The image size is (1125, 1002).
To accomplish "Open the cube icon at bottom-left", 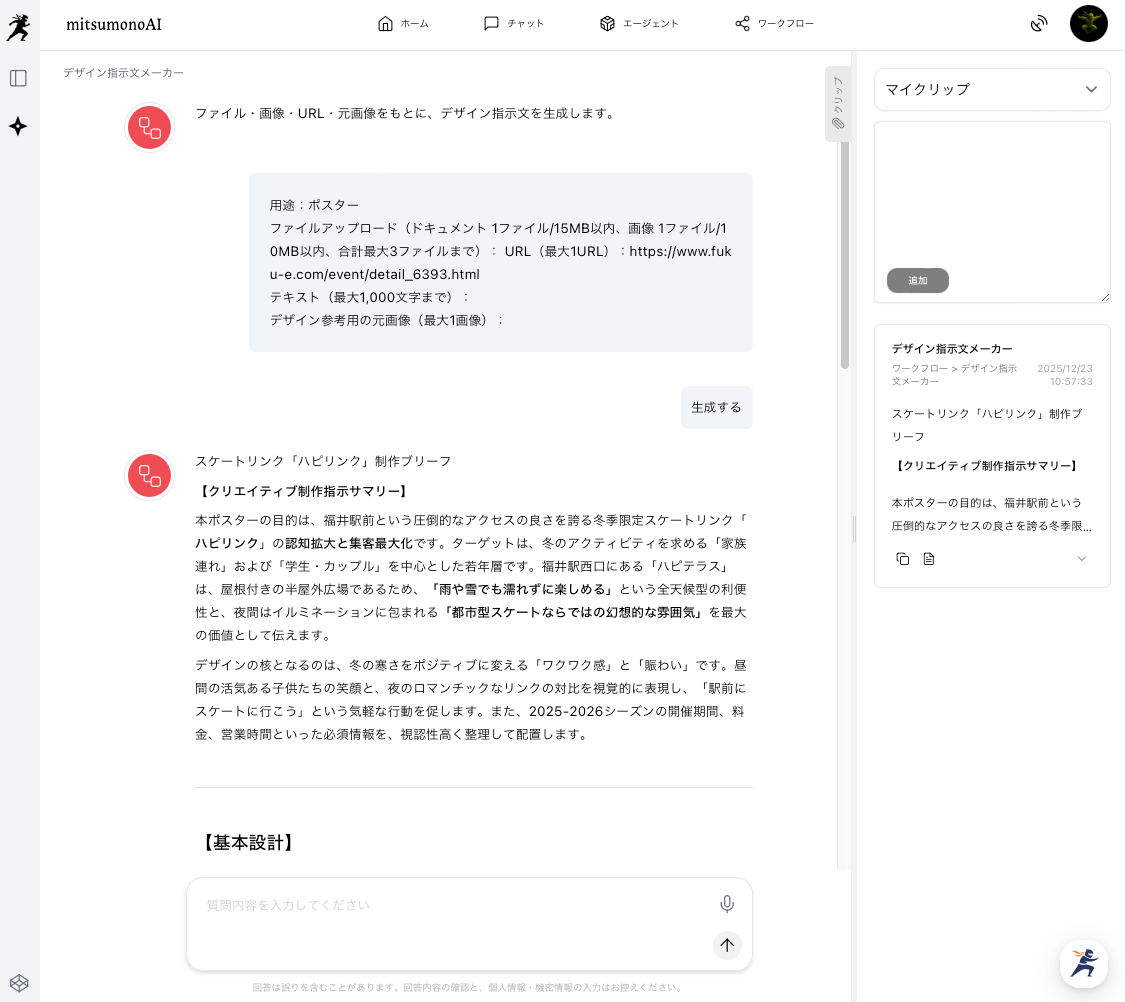I will point(19,982).
